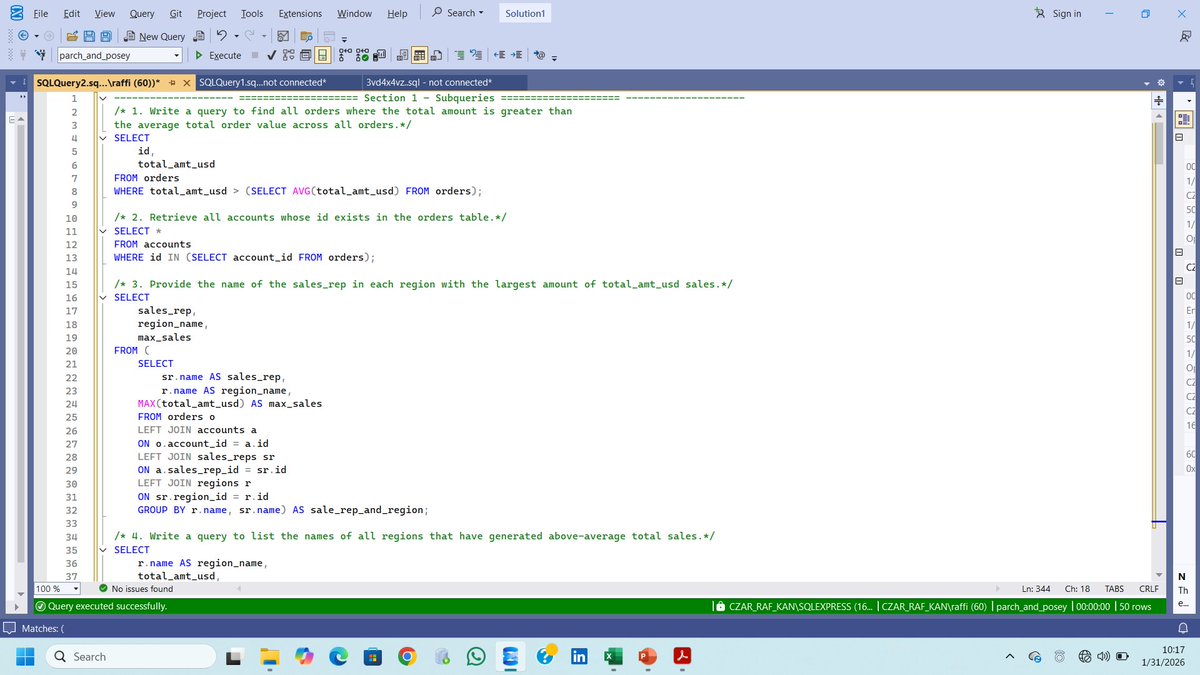The width and height of the screenshot is (1200, 675).
Task: Click the Increase Indent icon
Action: coord(516,56)
